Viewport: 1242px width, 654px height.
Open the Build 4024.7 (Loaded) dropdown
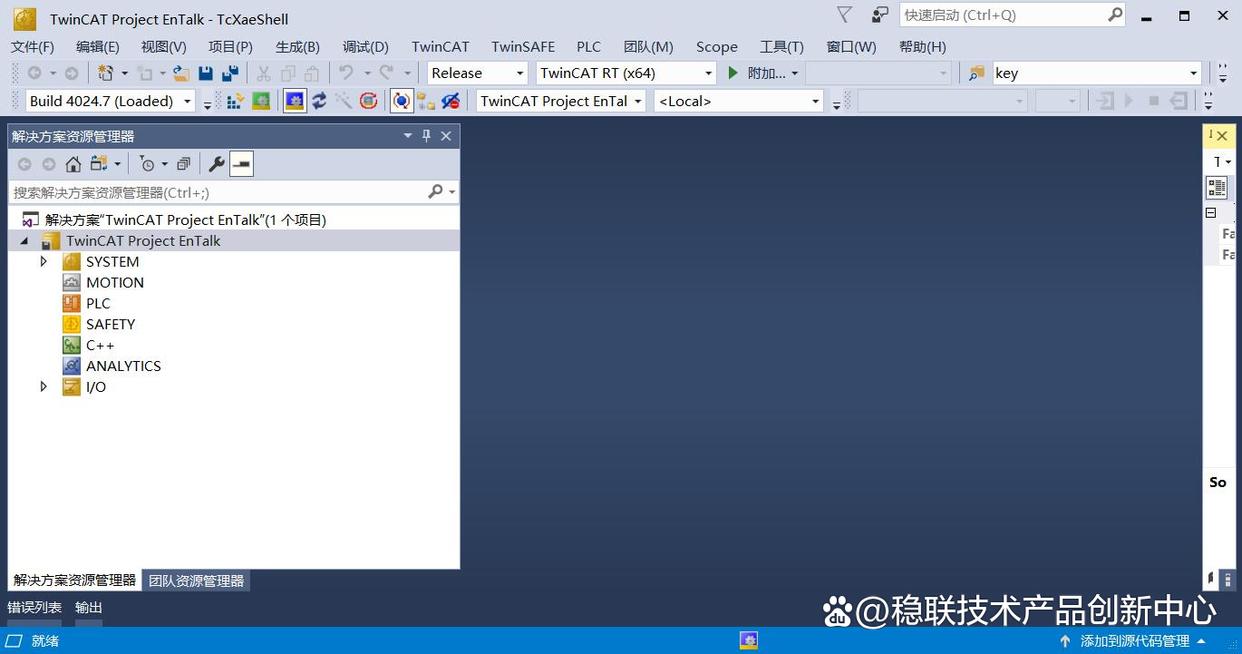pos(186,101)
